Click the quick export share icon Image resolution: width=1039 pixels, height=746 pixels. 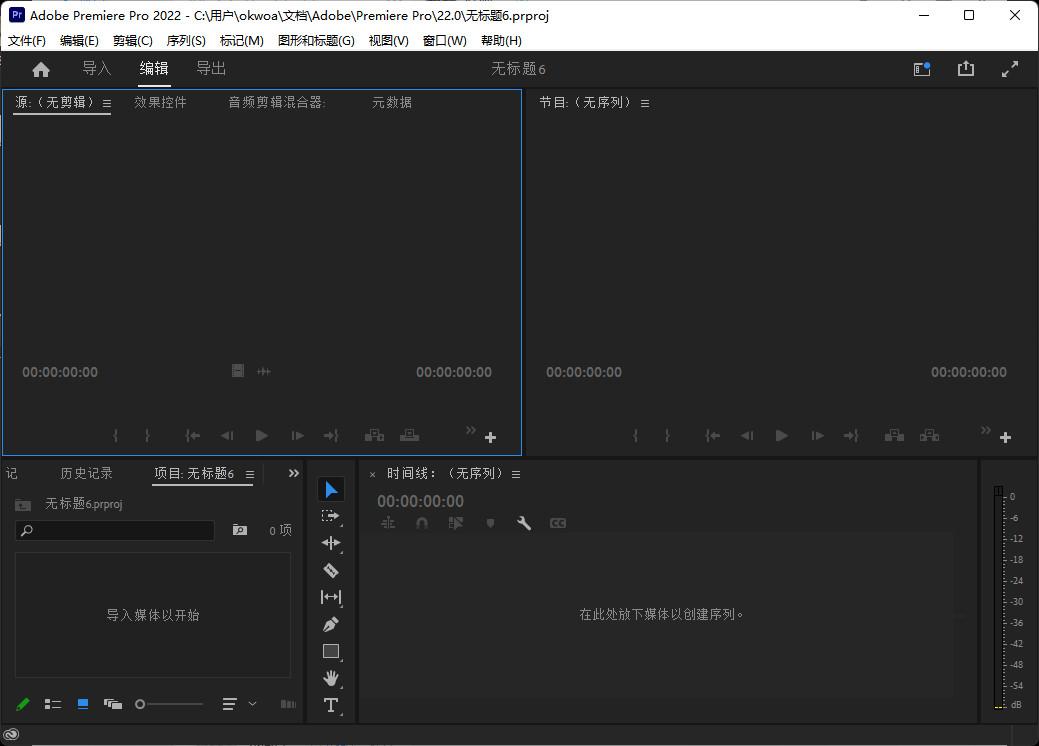966,69
